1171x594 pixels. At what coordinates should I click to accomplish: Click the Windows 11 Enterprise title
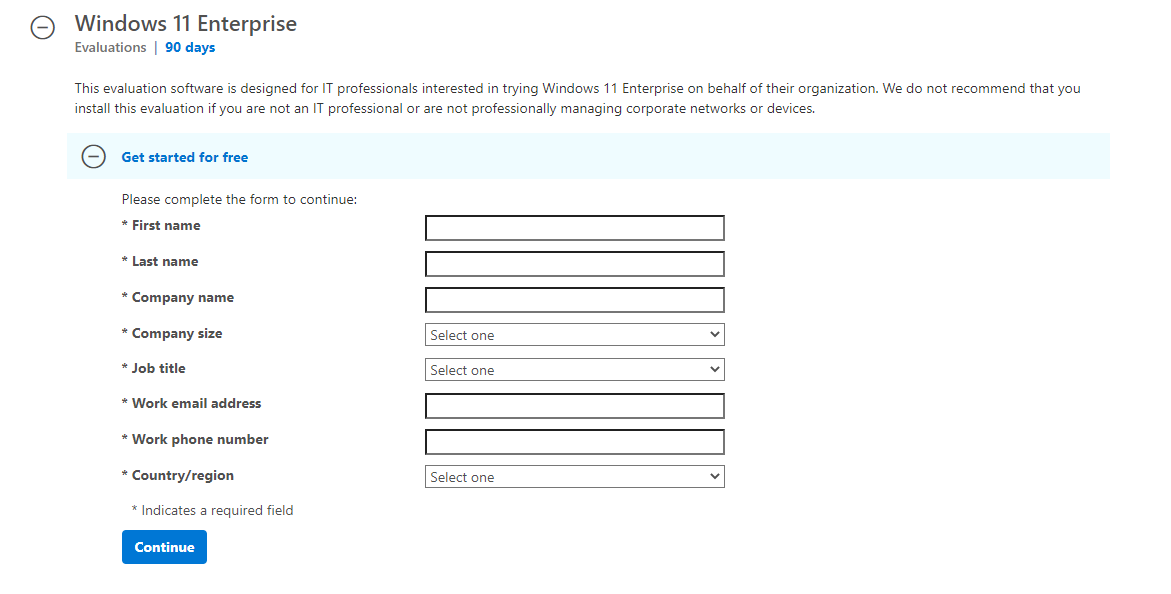pos(185,23)
